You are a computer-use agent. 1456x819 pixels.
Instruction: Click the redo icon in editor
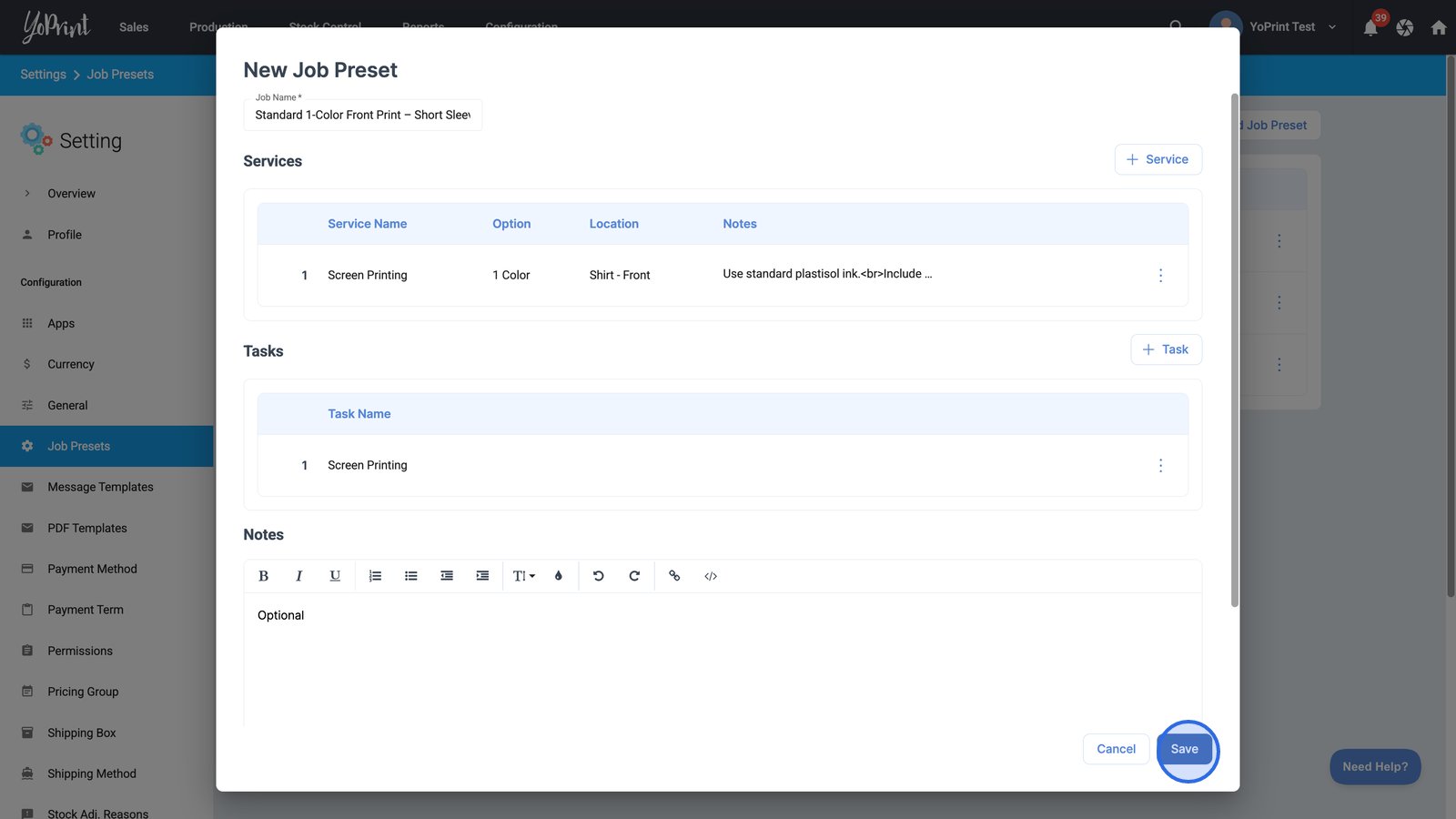[634, 576]
